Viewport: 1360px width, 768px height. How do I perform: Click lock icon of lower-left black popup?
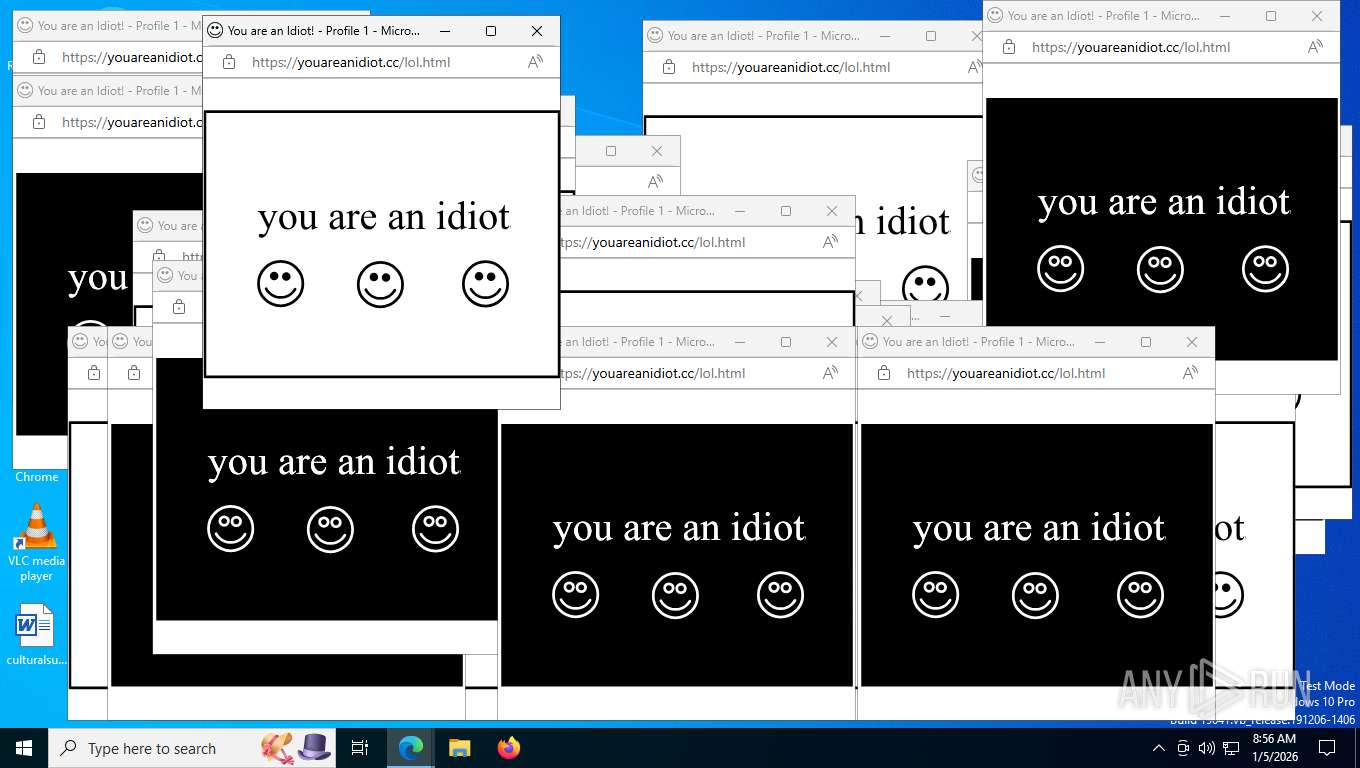tap(179, 306)
